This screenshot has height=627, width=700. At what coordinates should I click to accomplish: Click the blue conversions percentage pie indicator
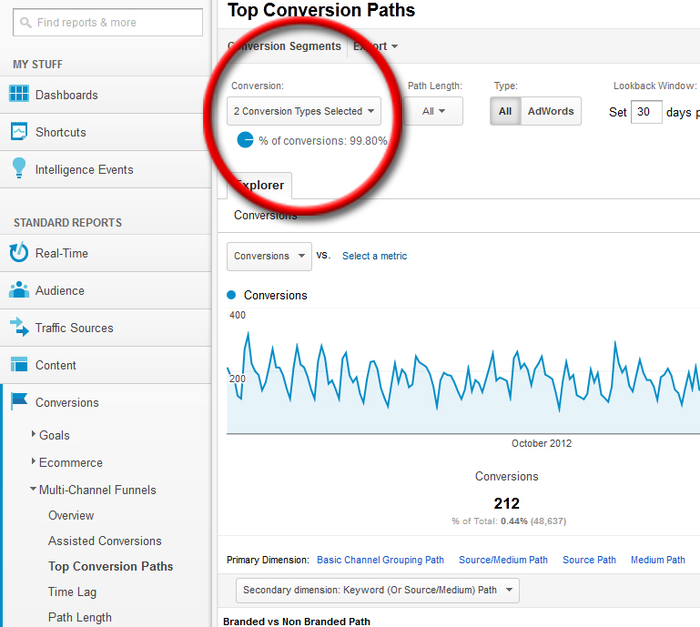pyautogui.click(x=246, y=140)
